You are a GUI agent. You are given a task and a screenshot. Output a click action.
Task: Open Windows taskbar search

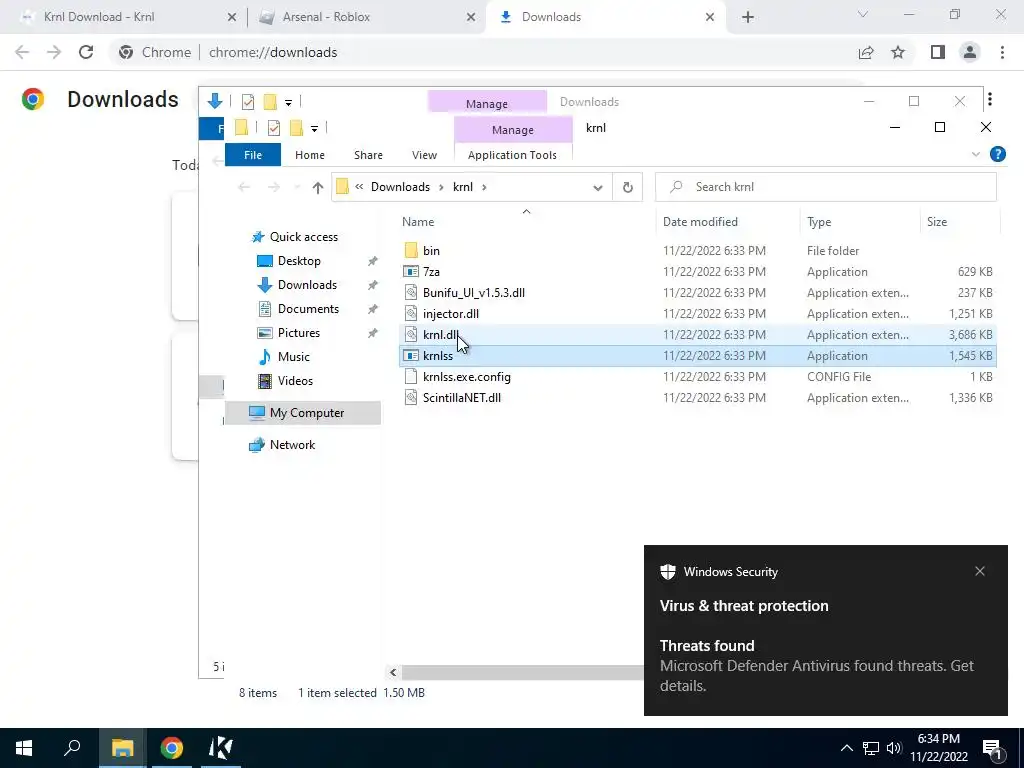click(72, 748)
